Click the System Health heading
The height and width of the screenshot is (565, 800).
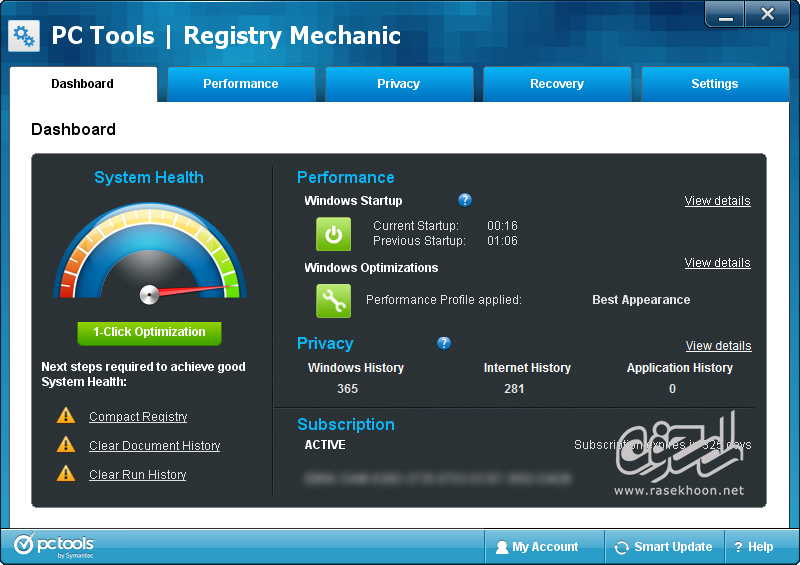pyautogui.click(x=149, y=178)
